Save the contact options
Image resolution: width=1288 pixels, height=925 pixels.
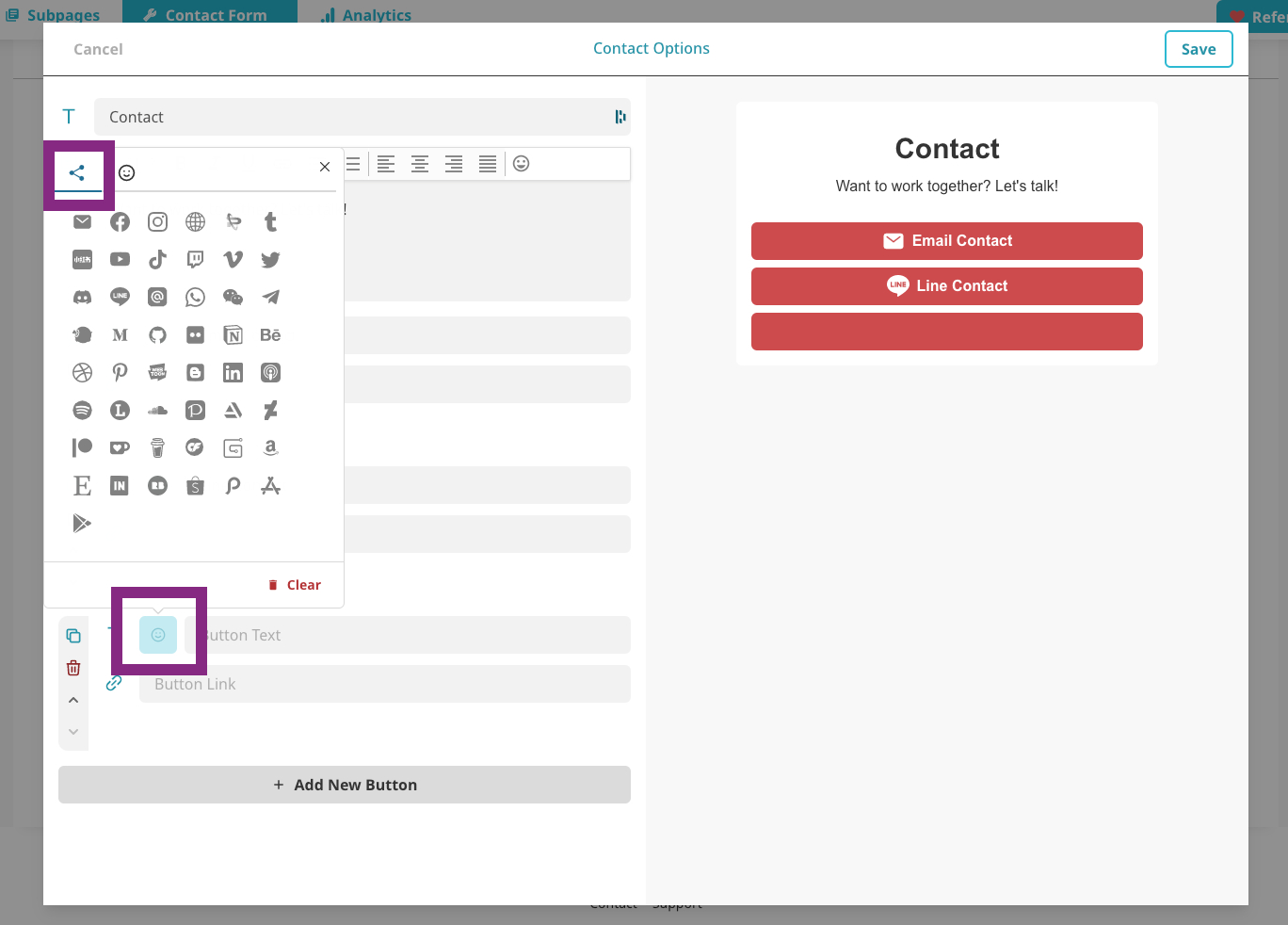pyautogui.click(x=1199, y=49)
